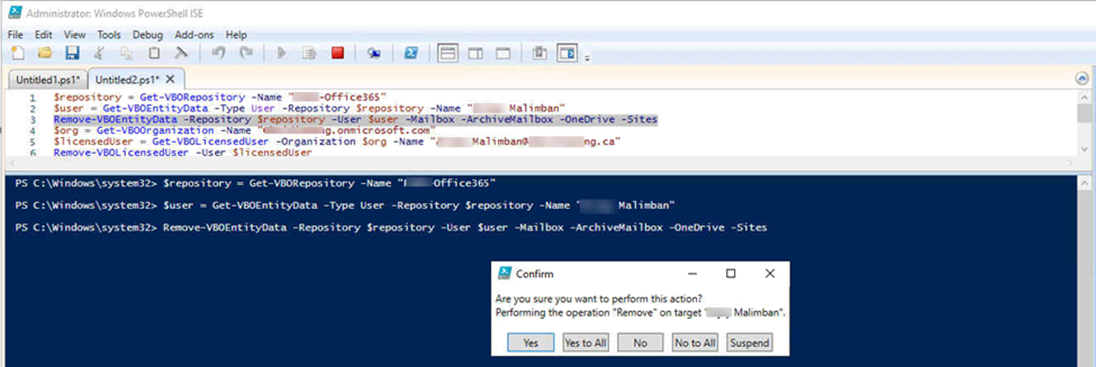The width and height of the screenshot is (1096, 367).
Task: Run Script with the green play icon
Action: click(x=282, y=53)
